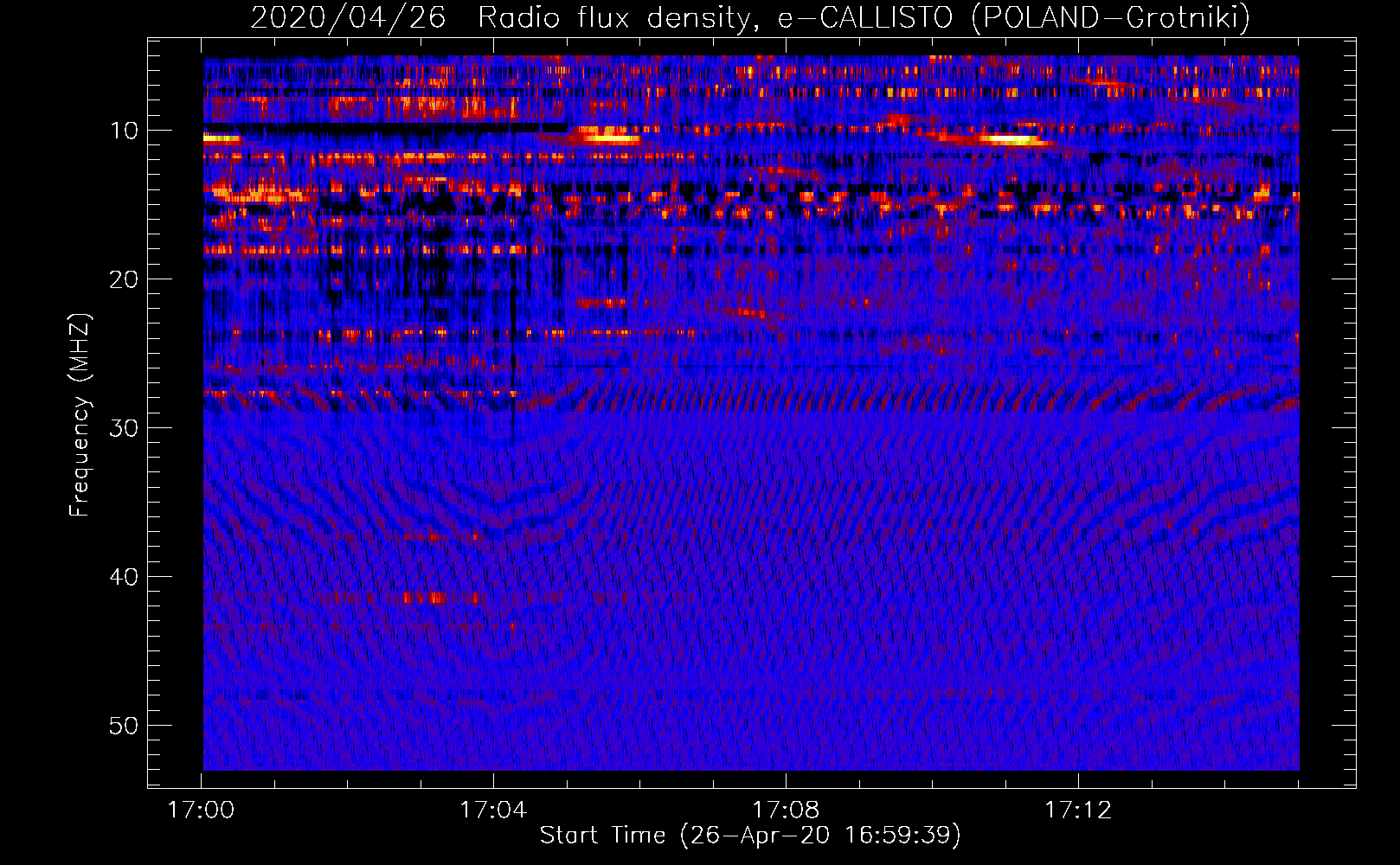
Task: Click the 40 MHz frequency tick label
Action: [125, 577]
